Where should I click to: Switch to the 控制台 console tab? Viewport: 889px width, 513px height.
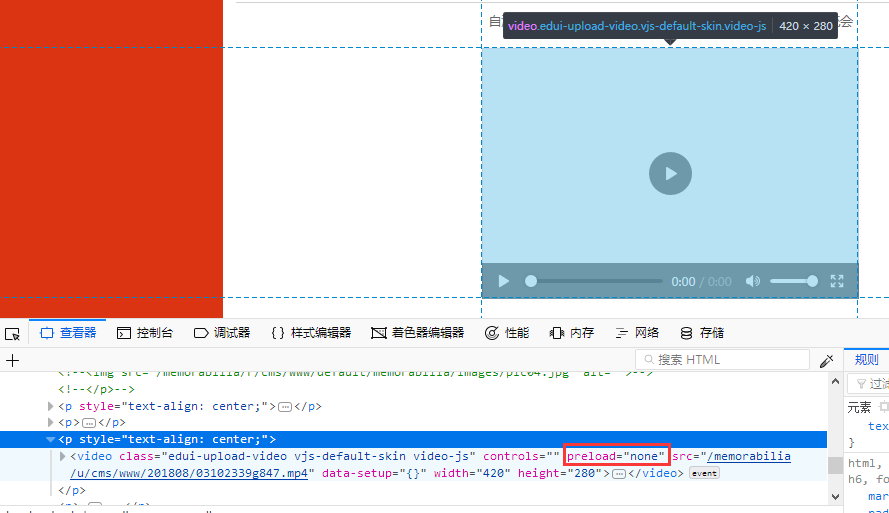point(145,333)
